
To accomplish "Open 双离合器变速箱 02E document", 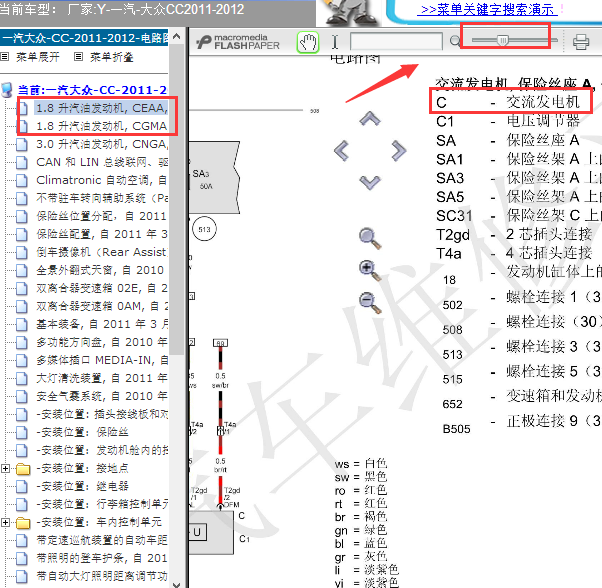I will (x=102, y=288).
